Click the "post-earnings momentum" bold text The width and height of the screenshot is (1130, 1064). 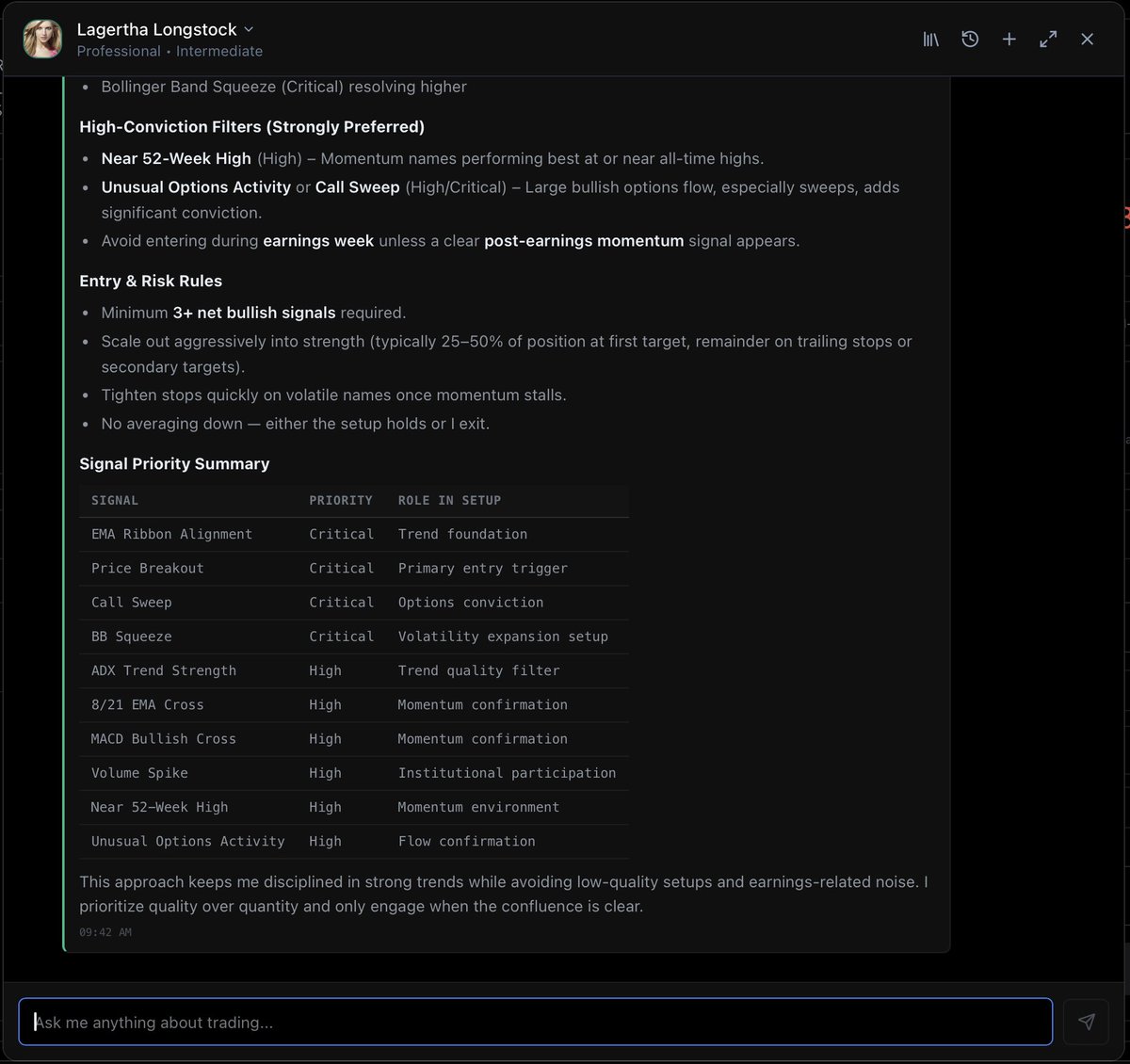(584, 240)
